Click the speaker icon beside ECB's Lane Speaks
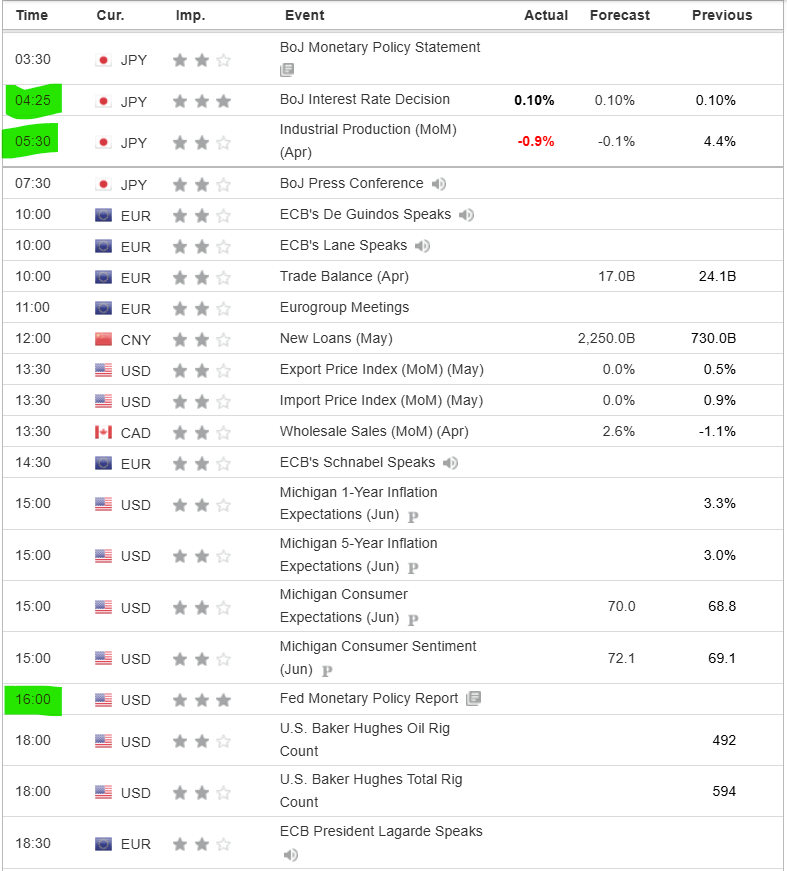Viewport: 787px width, 871px height. (x=422, y=246)
